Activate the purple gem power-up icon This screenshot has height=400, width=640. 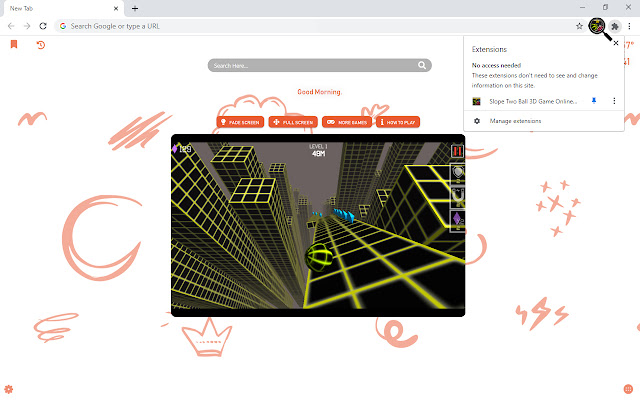point(458,221)
